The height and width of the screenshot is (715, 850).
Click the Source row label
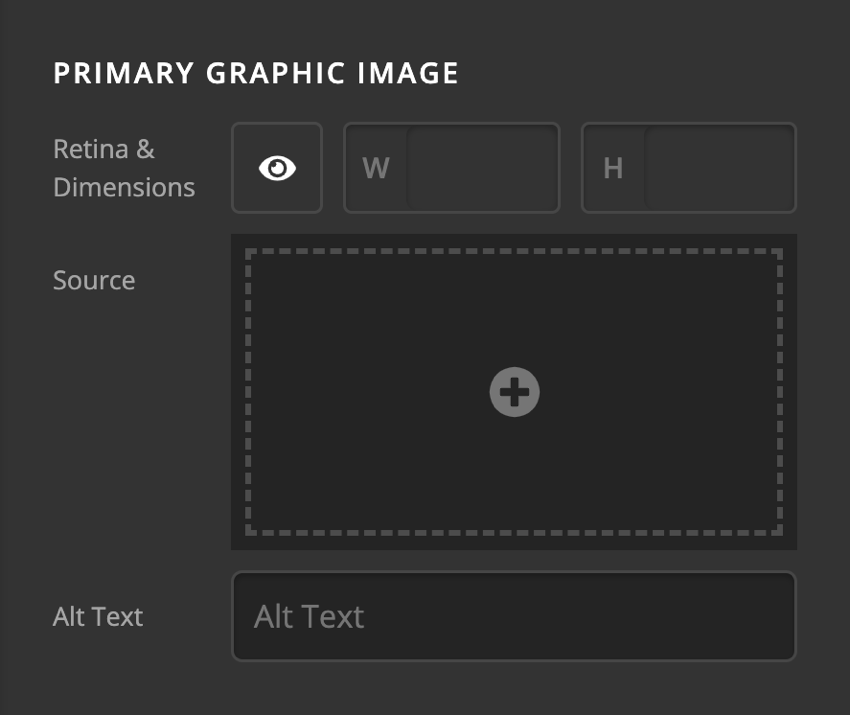click(x=94, y=280)
